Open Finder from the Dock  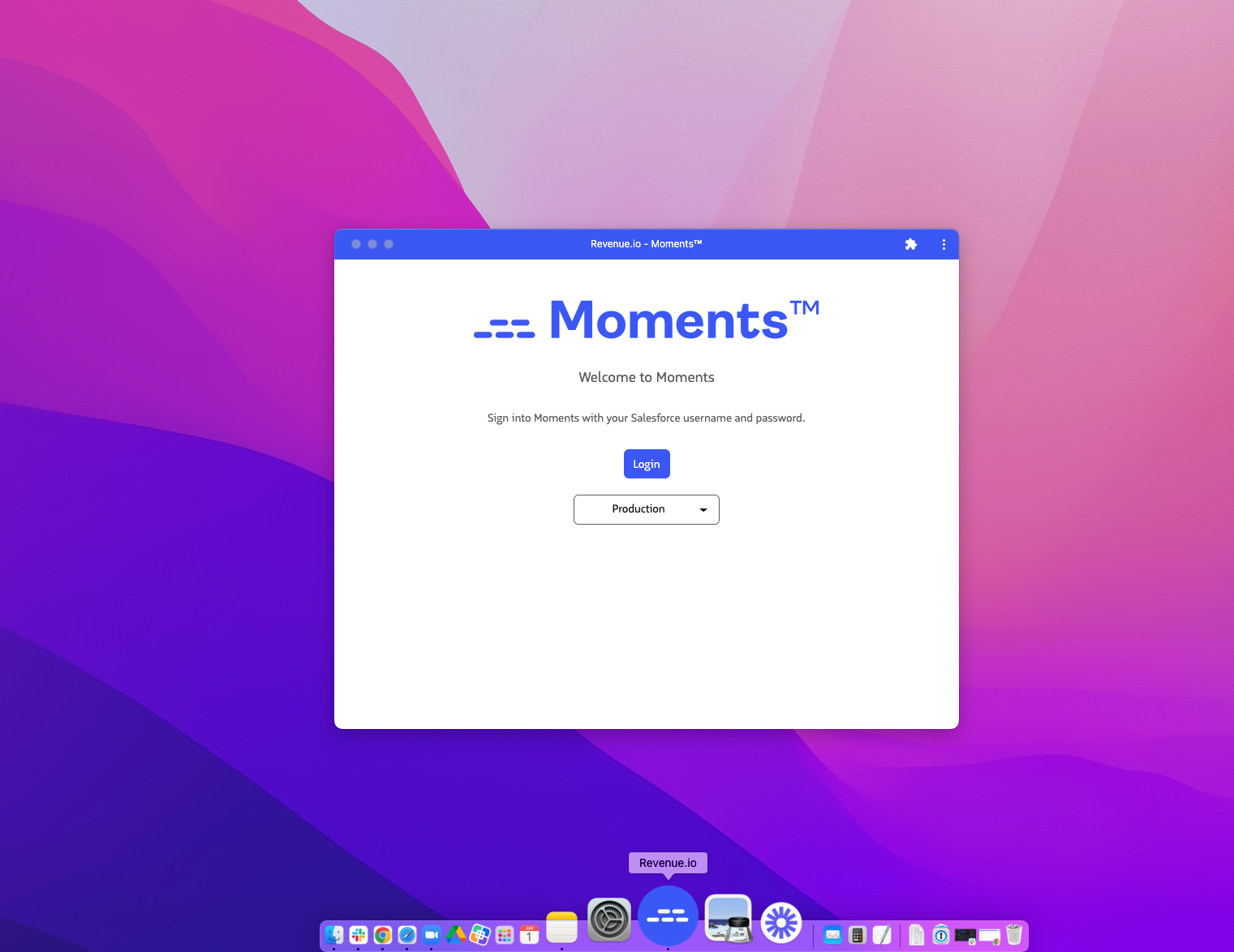[x=334, y=935]
